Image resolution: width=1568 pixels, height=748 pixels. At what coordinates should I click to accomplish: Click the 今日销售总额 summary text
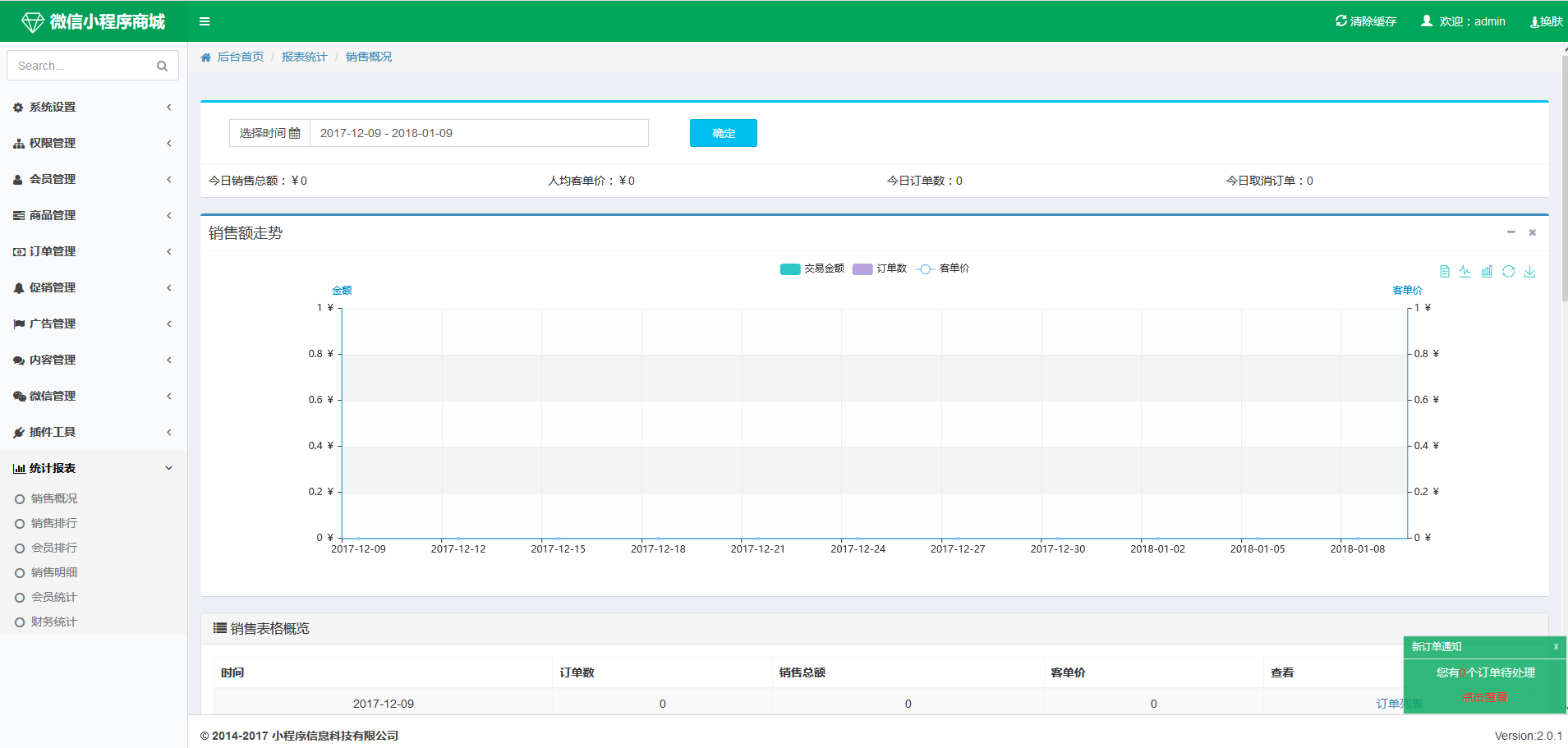click(258, 181)
